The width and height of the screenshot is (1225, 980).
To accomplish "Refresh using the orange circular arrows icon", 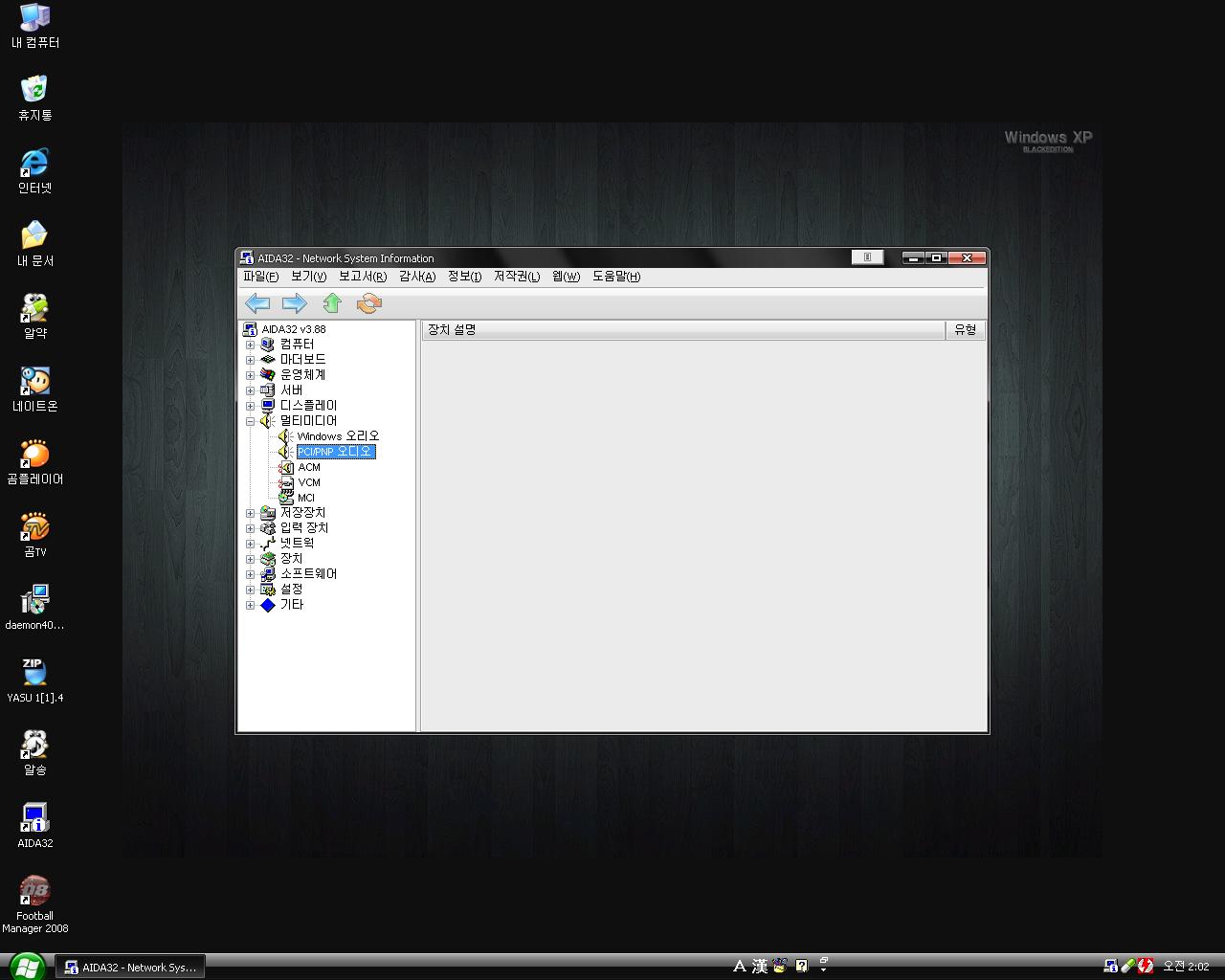I will coord(368,303).
